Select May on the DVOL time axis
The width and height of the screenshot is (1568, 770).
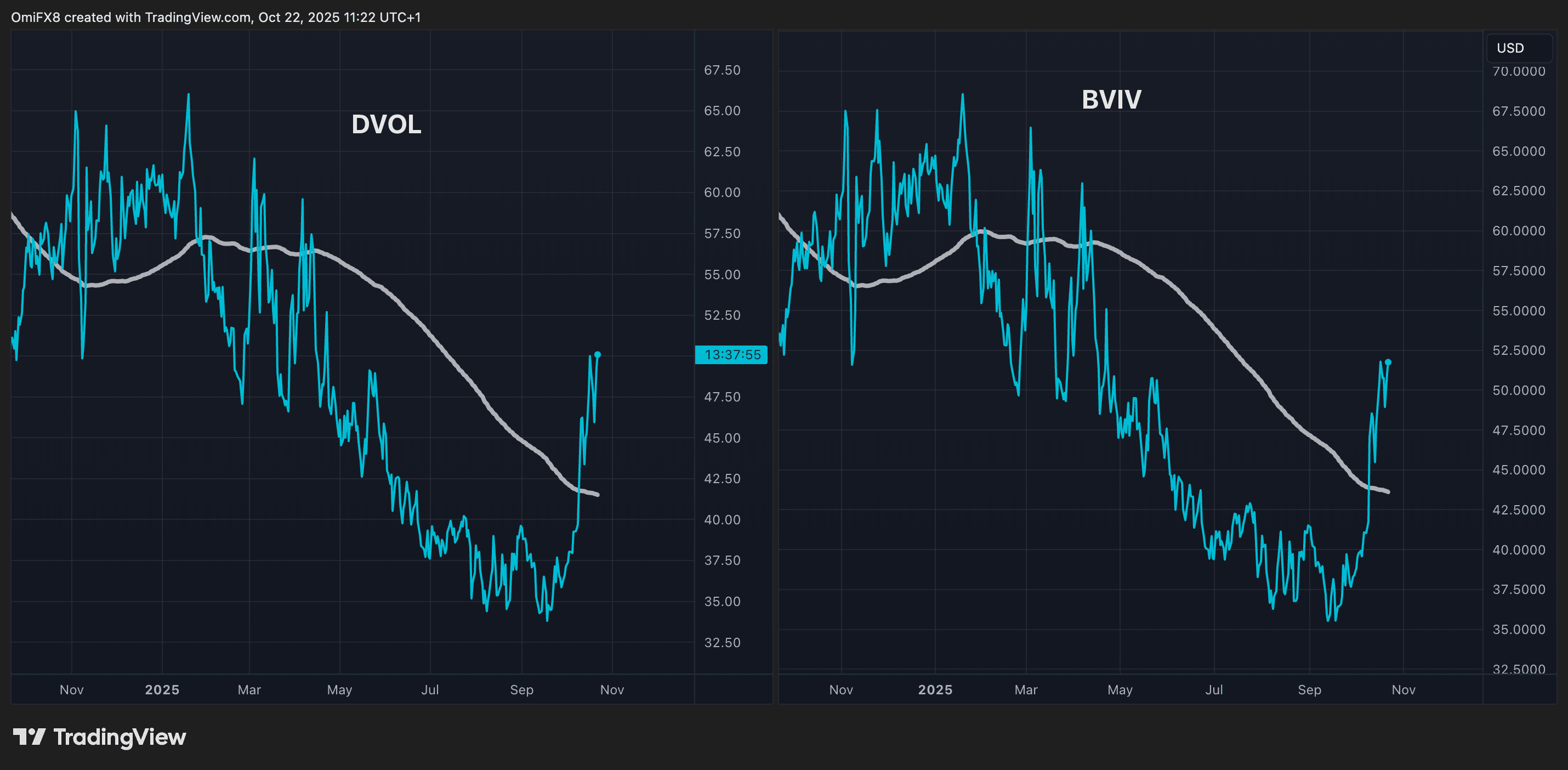pos(339,689)
